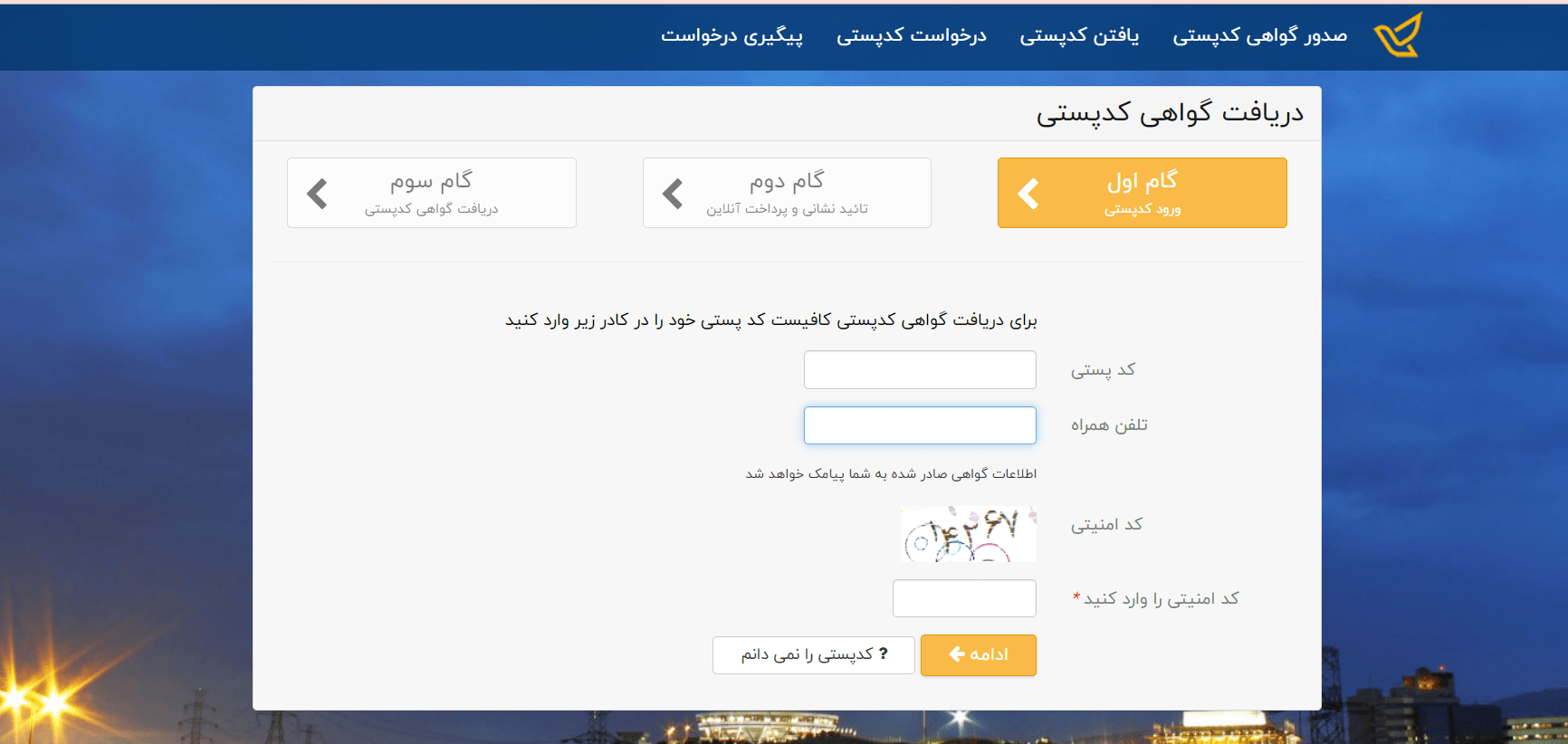Click chevron arrow on گام دوم step
1568x744 pixels.
[673, 194]
